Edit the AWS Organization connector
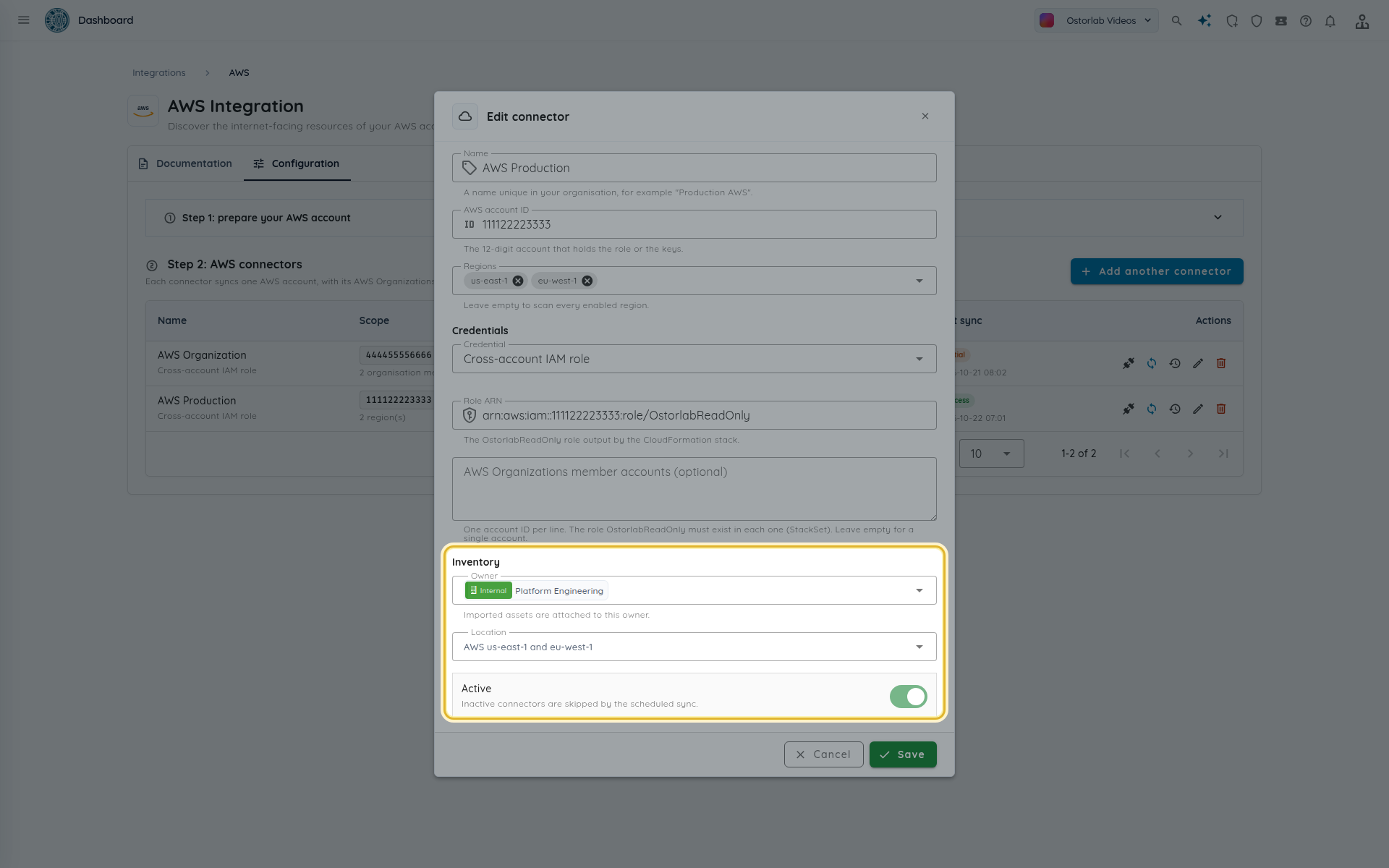This screenshot has width=1389, height=868. point(1198,363)
